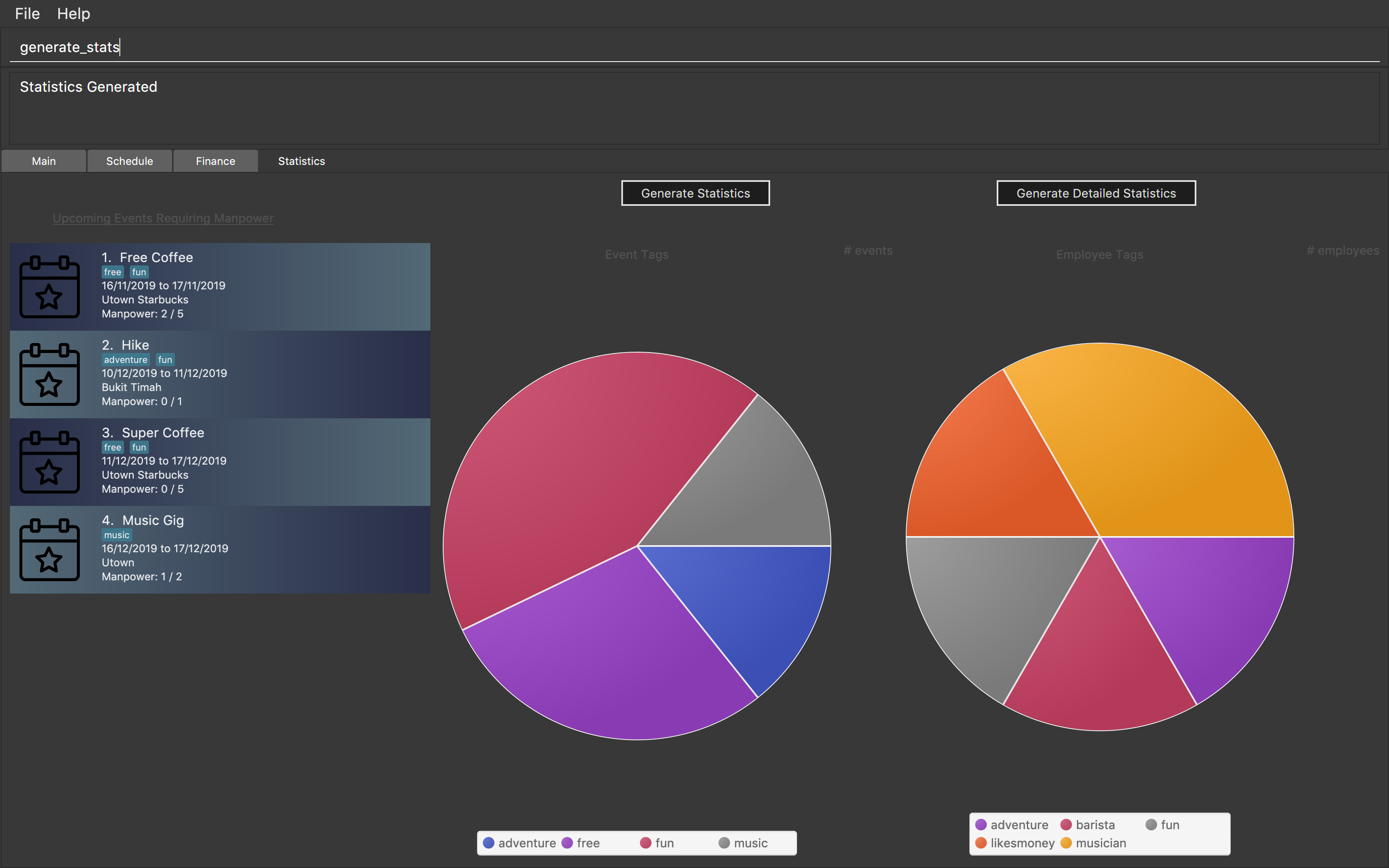
Task: Click the Generate Statistics button
Action: tap(695, 193)
